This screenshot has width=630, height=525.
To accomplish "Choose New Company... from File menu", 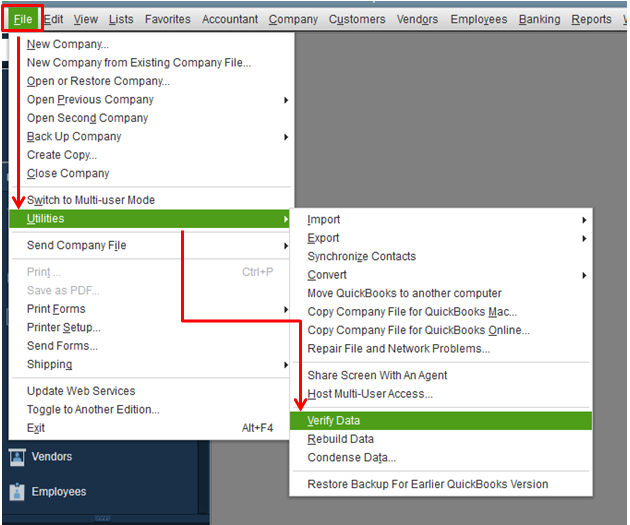I will tap(150, 44).
